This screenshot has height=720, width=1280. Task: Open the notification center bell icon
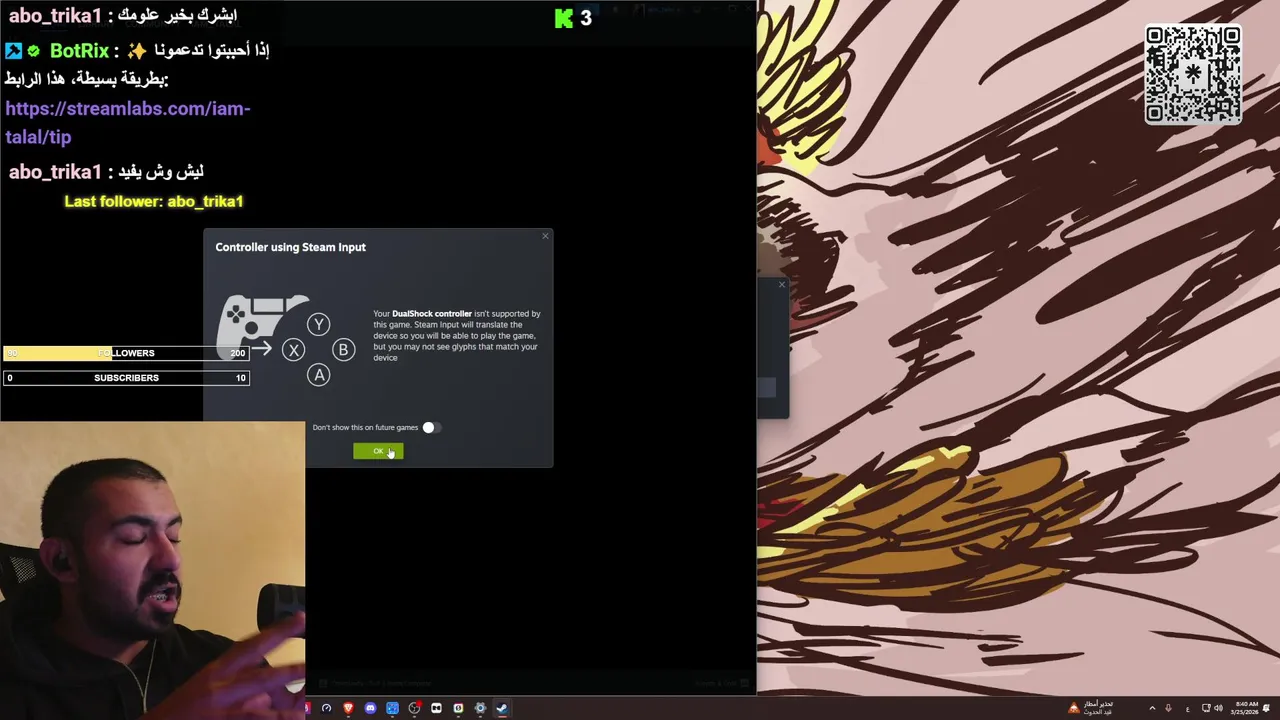click(1267, 708)
